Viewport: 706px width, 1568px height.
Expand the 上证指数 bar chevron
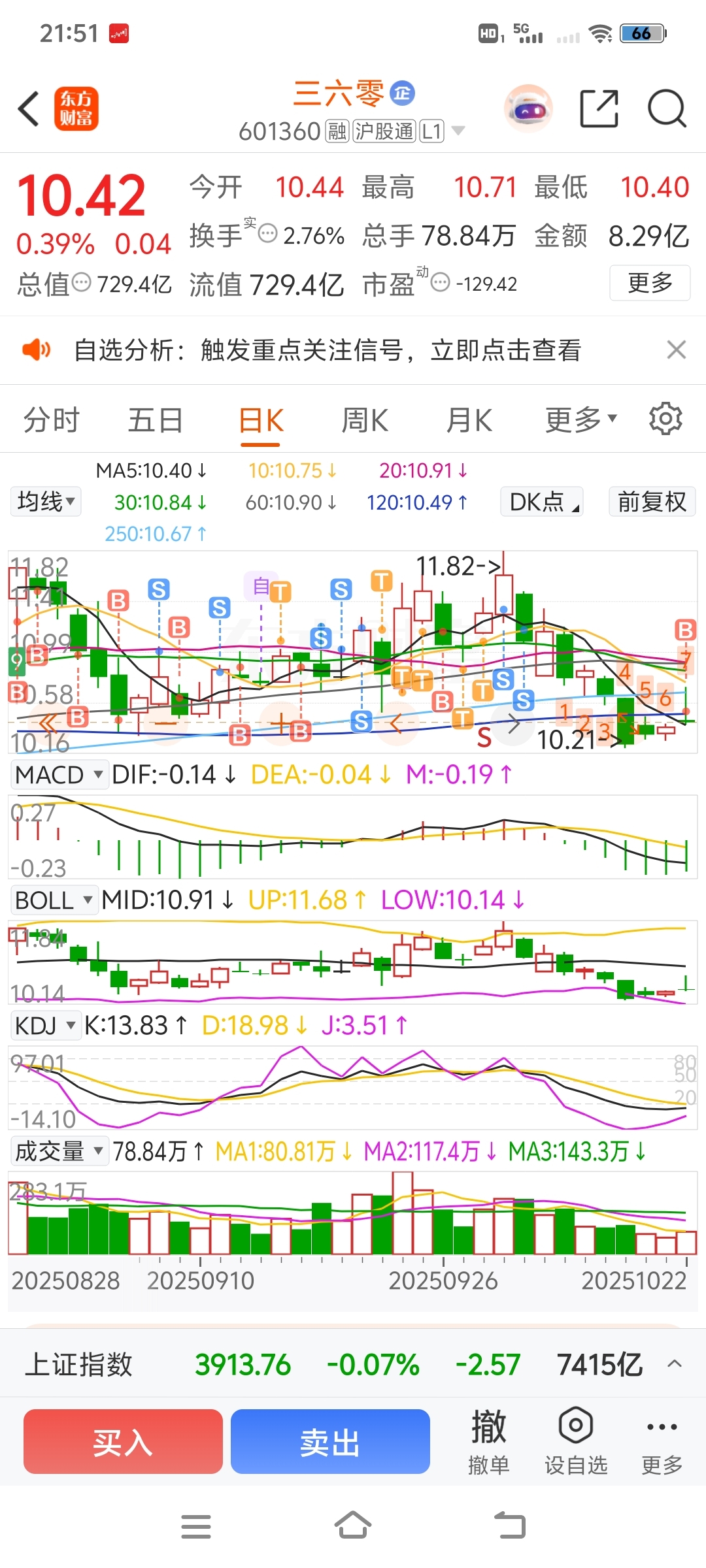675,1364
